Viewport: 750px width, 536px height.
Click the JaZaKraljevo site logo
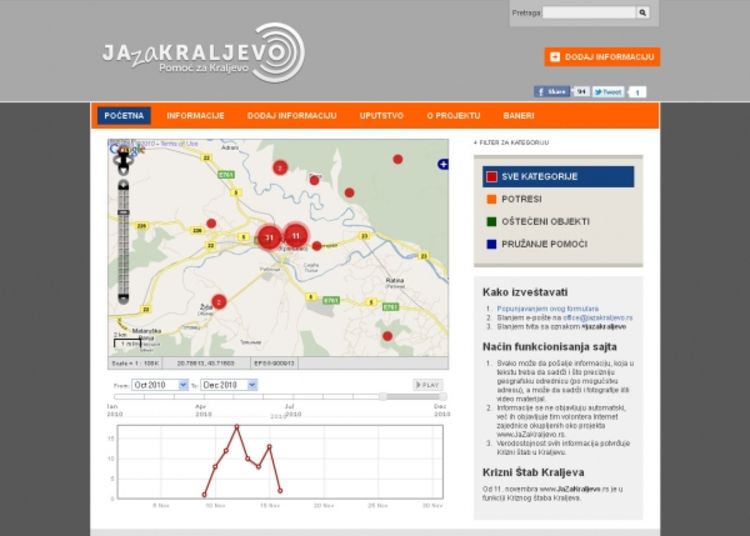(203, 53)
